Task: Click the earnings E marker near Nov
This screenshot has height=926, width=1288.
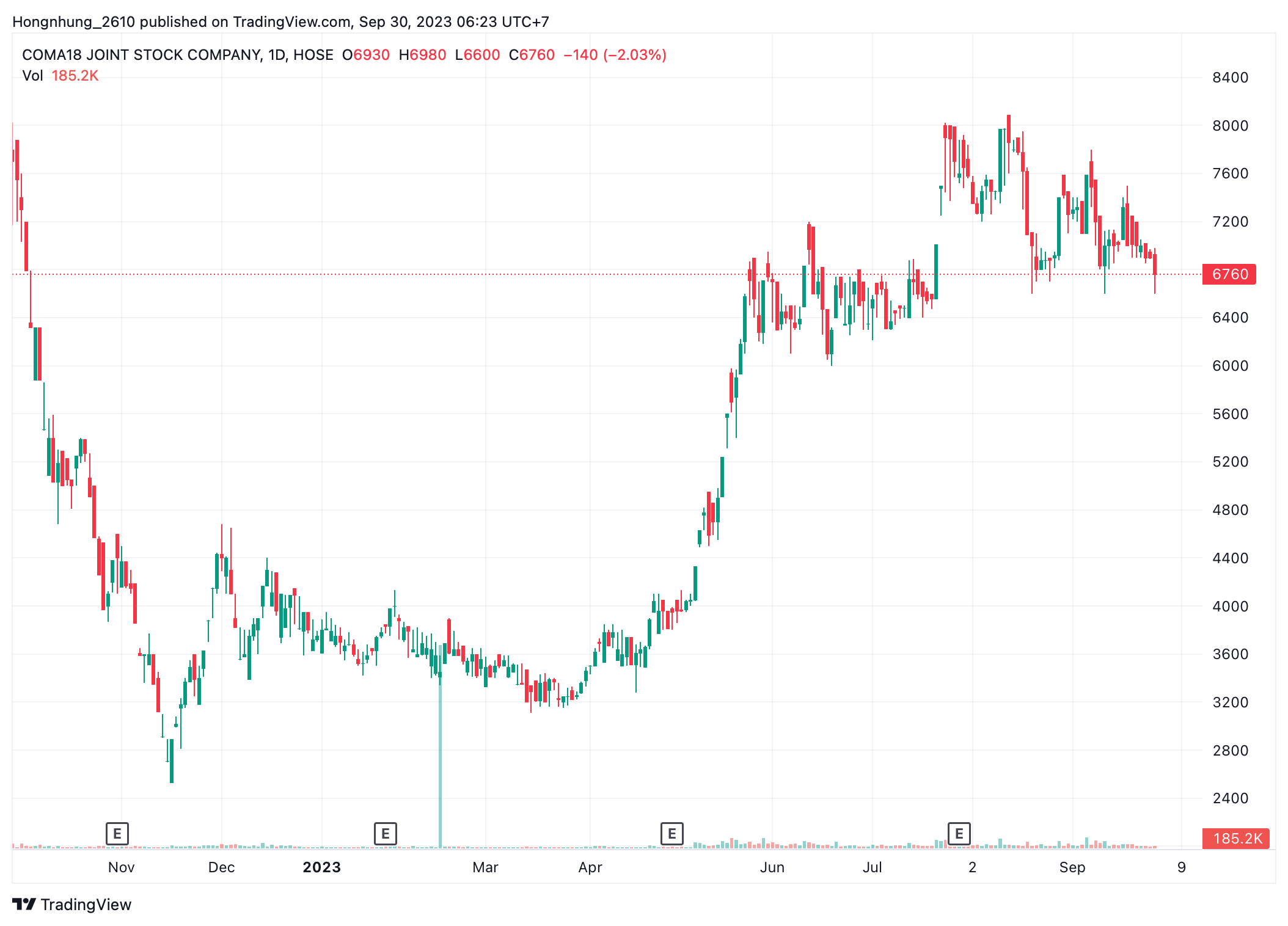Action: 117,833
